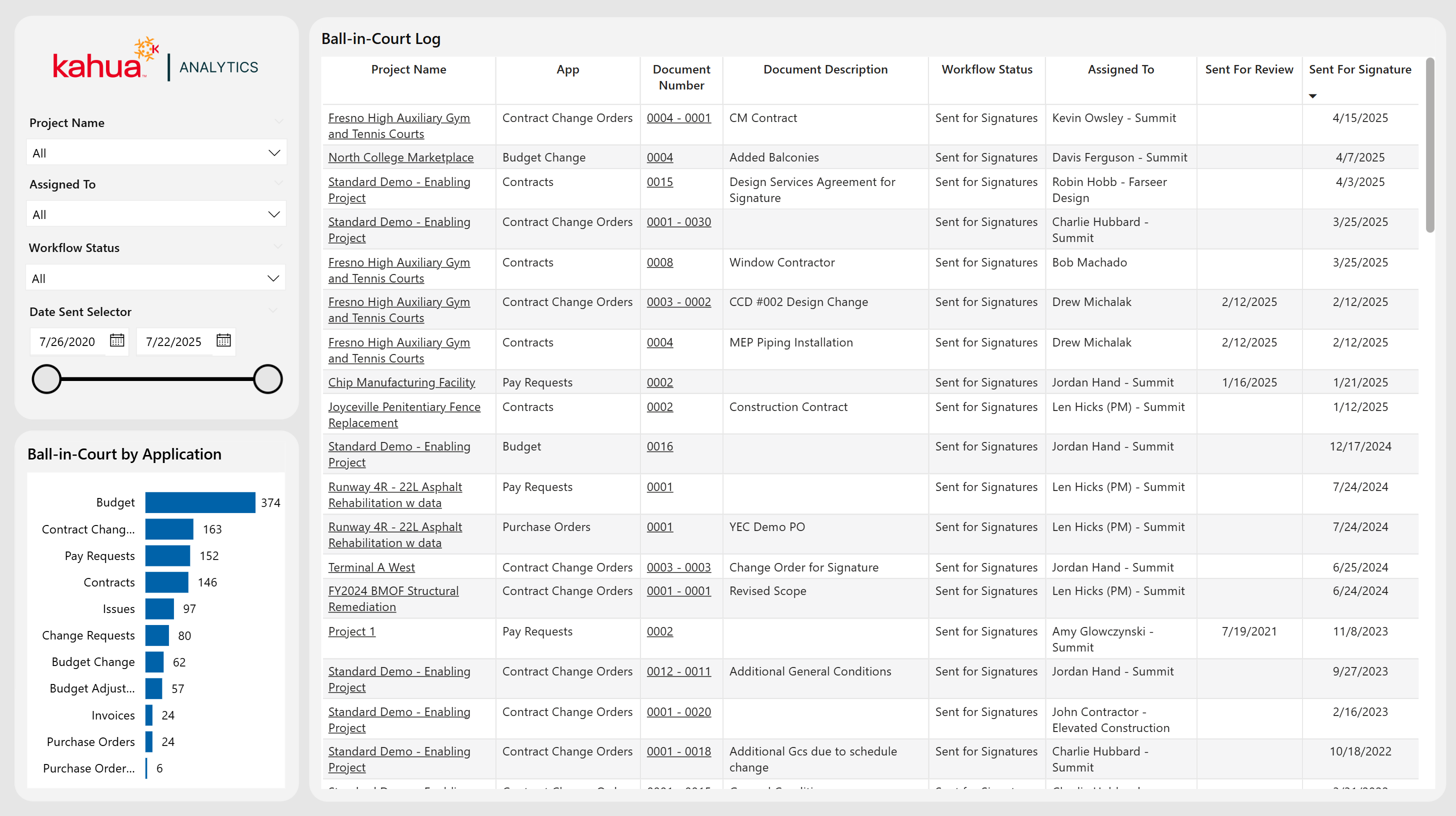Click the right date slider handle
The image size is (1456, 816).
click(x=267, y=378)
